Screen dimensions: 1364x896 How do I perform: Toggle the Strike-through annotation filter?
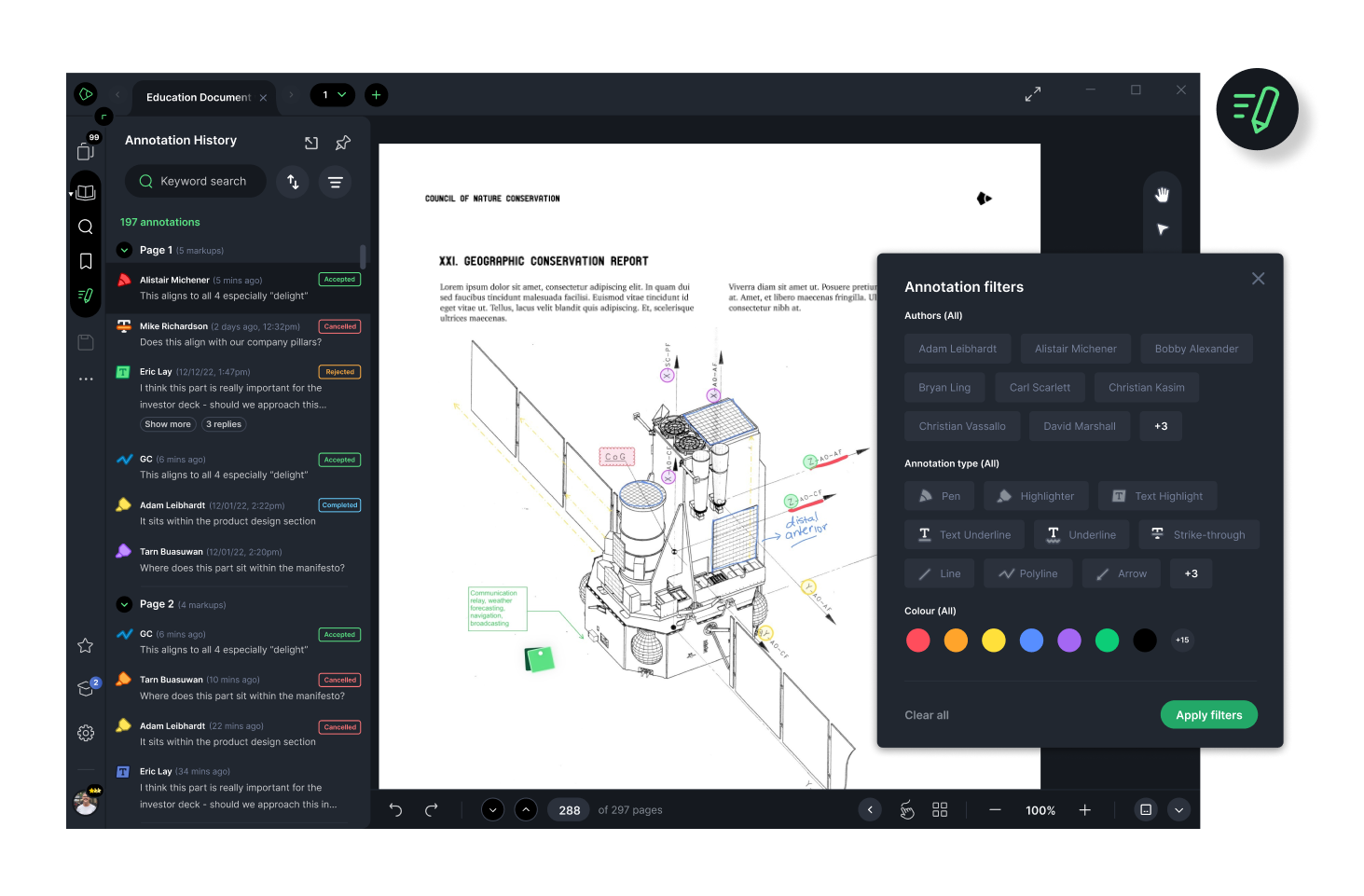pyautogui.click(x=1199, y=533)
